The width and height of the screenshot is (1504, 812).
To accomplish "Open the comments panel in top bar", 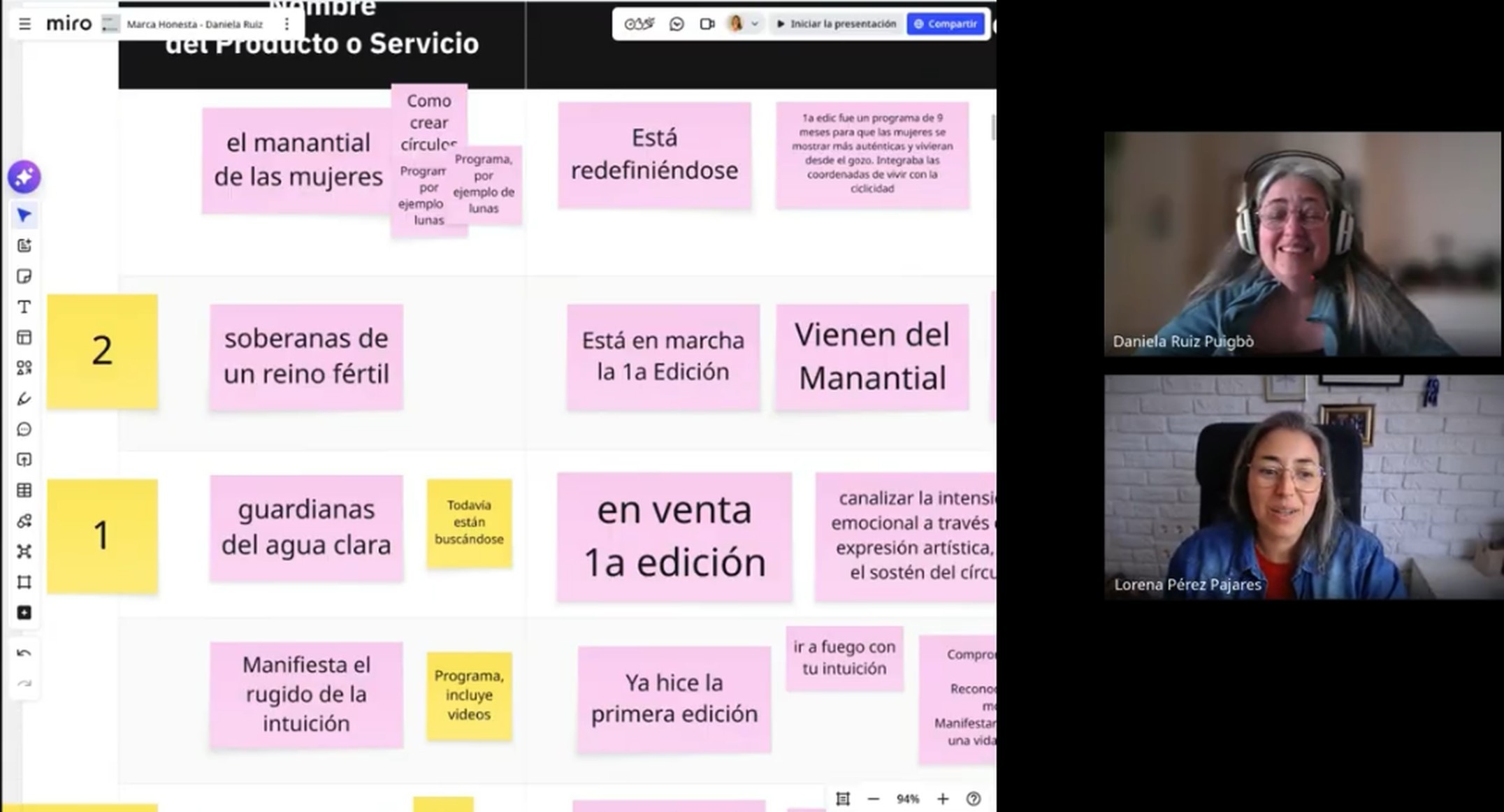I will pos(676,24).
